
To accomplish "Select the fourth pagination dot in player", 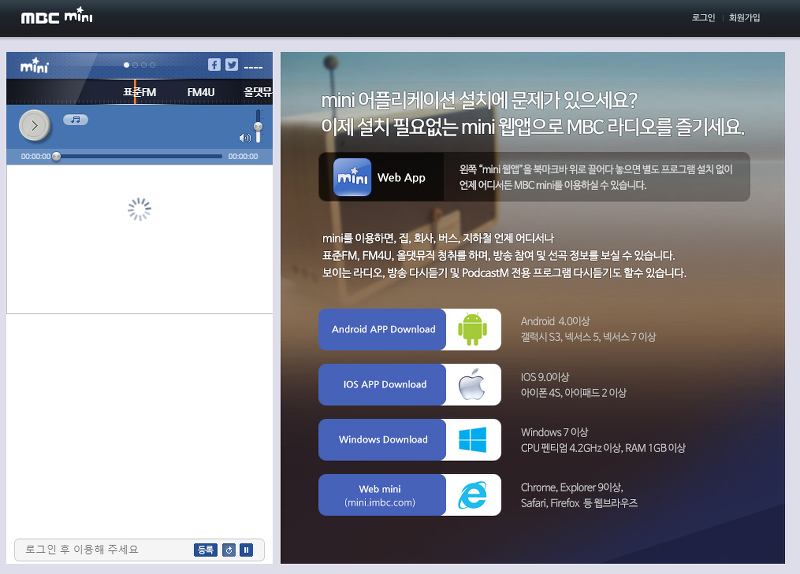I will [x=153, y=65].
